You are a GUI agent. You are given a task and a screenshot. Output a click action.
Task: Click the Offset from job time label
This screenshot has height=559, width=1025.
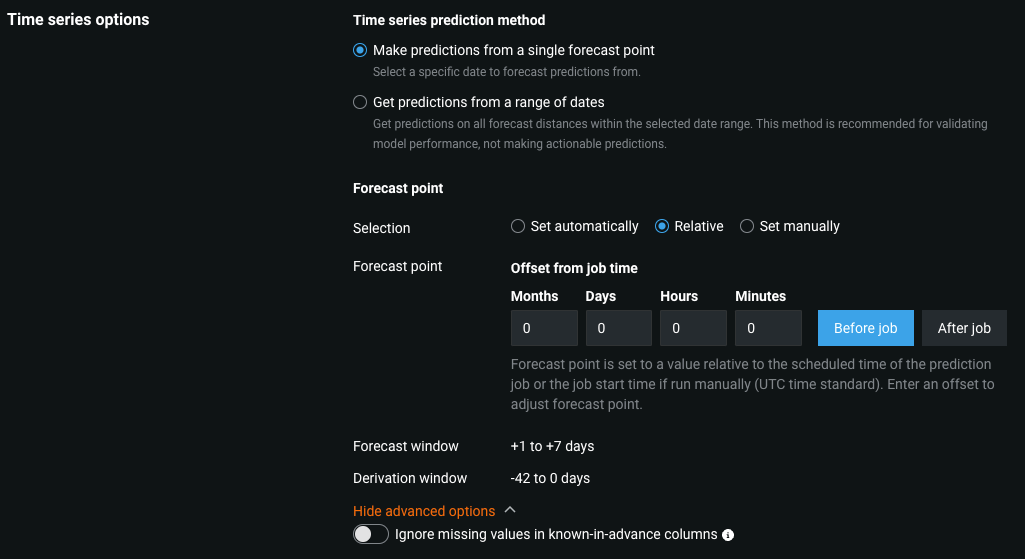[574, 268]
